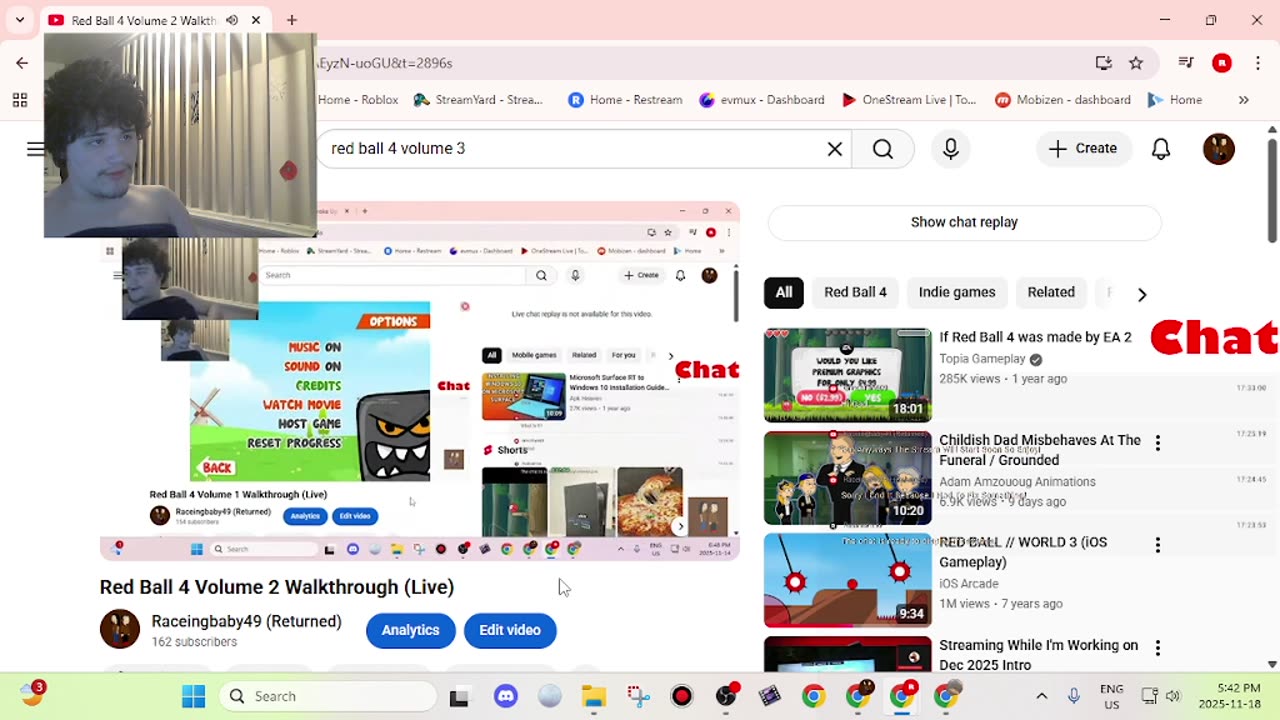Click the Edit video button
This screenshot has width=1280, height=720.
point(509,630)
